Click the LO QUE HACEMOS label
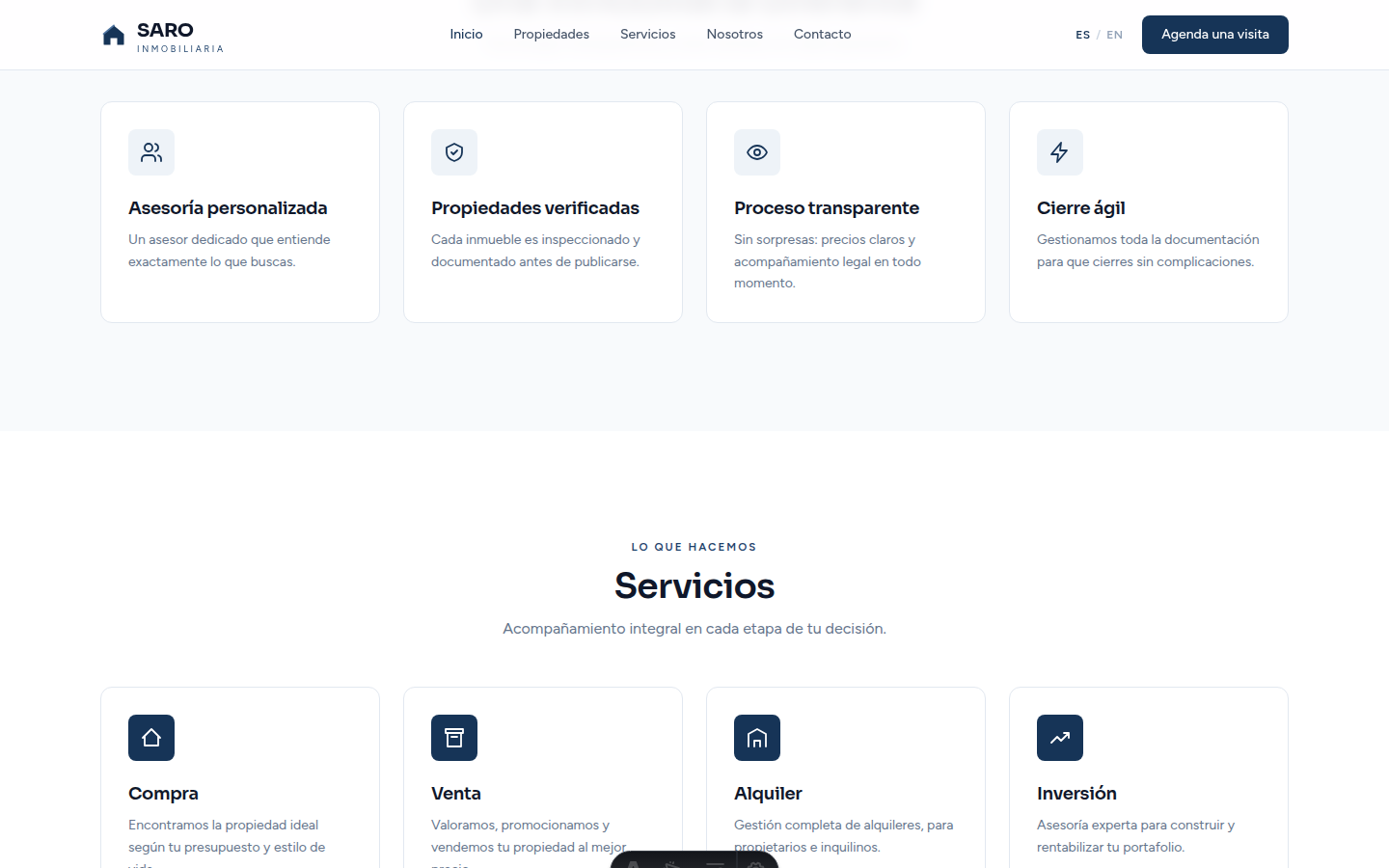The image size is (1389, 868). point(694,547)
